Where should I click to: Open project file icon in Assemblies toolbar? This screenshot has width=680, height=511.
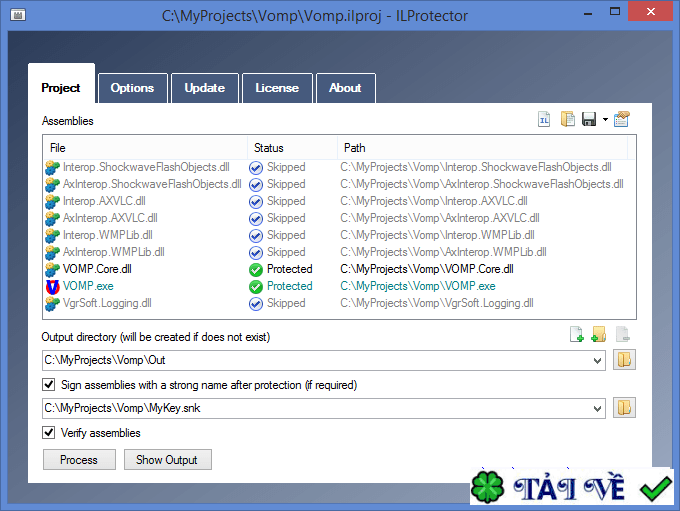coord(568,119)
